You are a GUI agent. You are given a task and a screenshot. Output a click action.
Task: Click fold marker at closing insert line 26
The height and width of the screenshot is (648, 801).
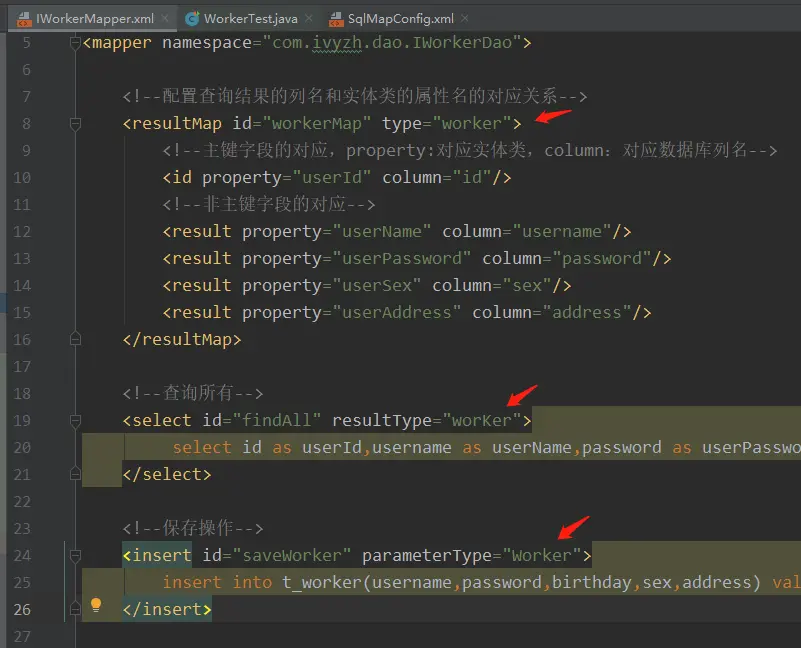pos(75,609)
